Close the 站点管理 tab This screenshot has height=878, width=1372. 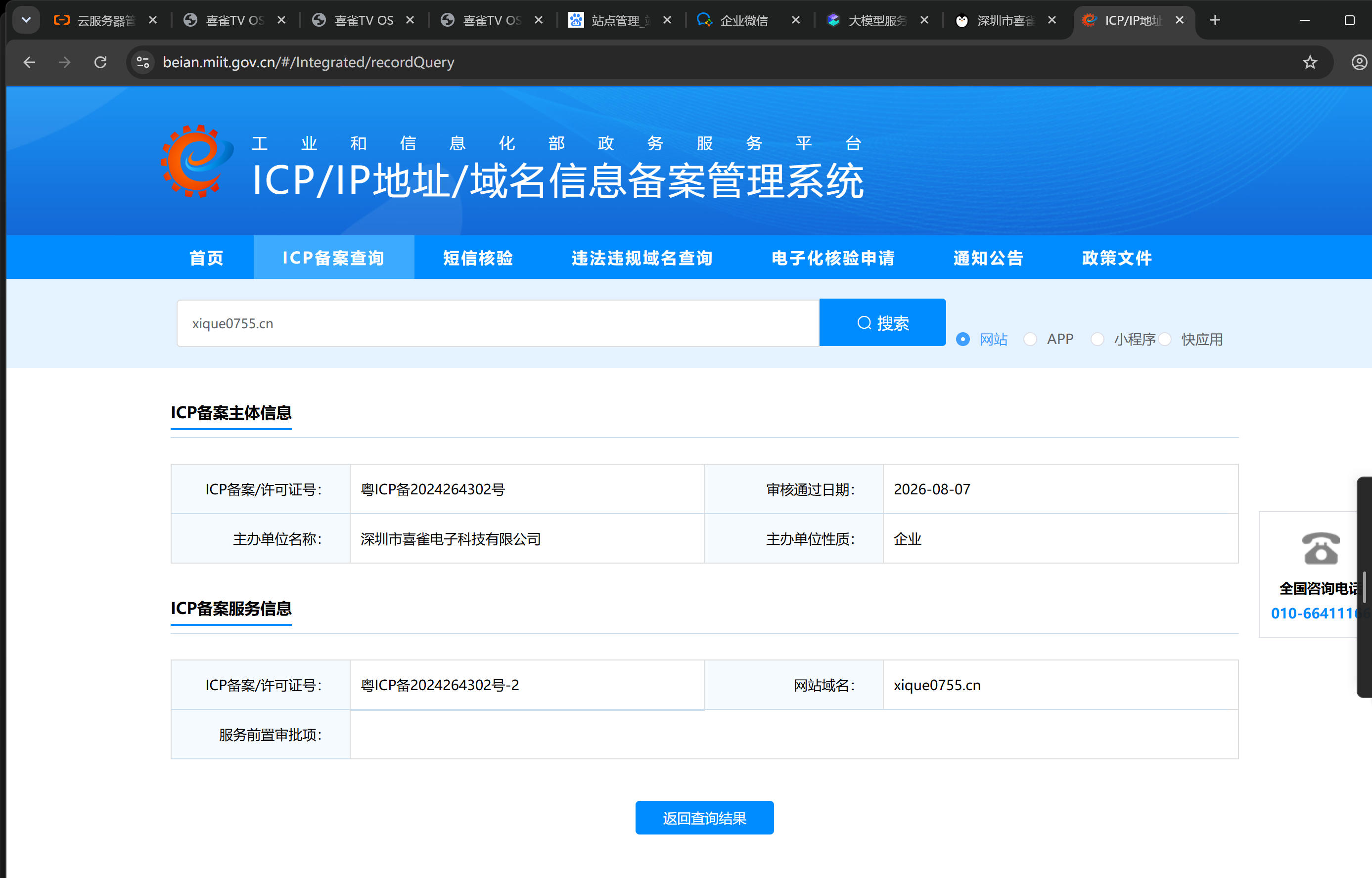(x=667, y=20)
